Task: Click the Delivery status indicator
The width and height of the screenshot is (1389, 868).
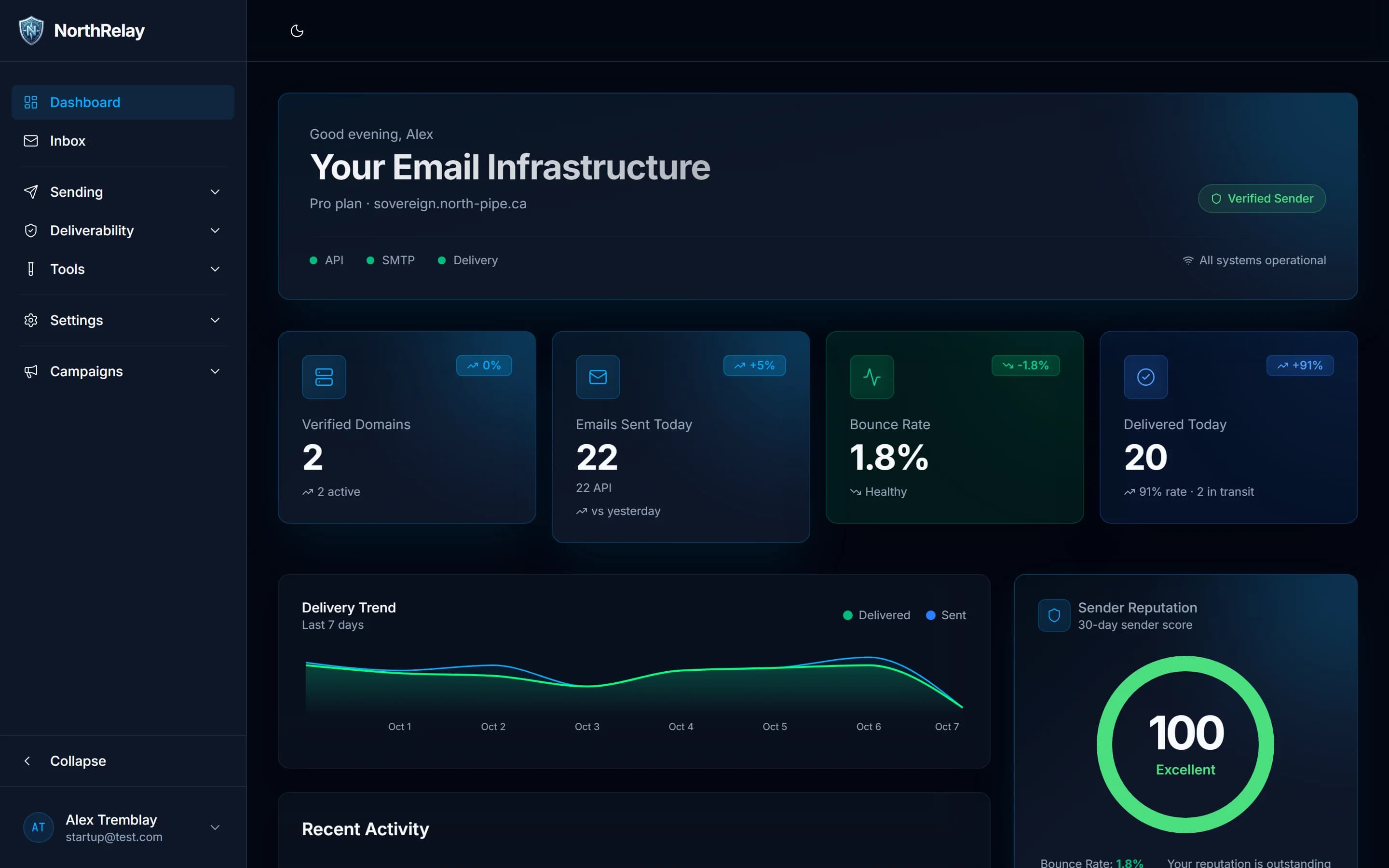Action: coord(468,260)
